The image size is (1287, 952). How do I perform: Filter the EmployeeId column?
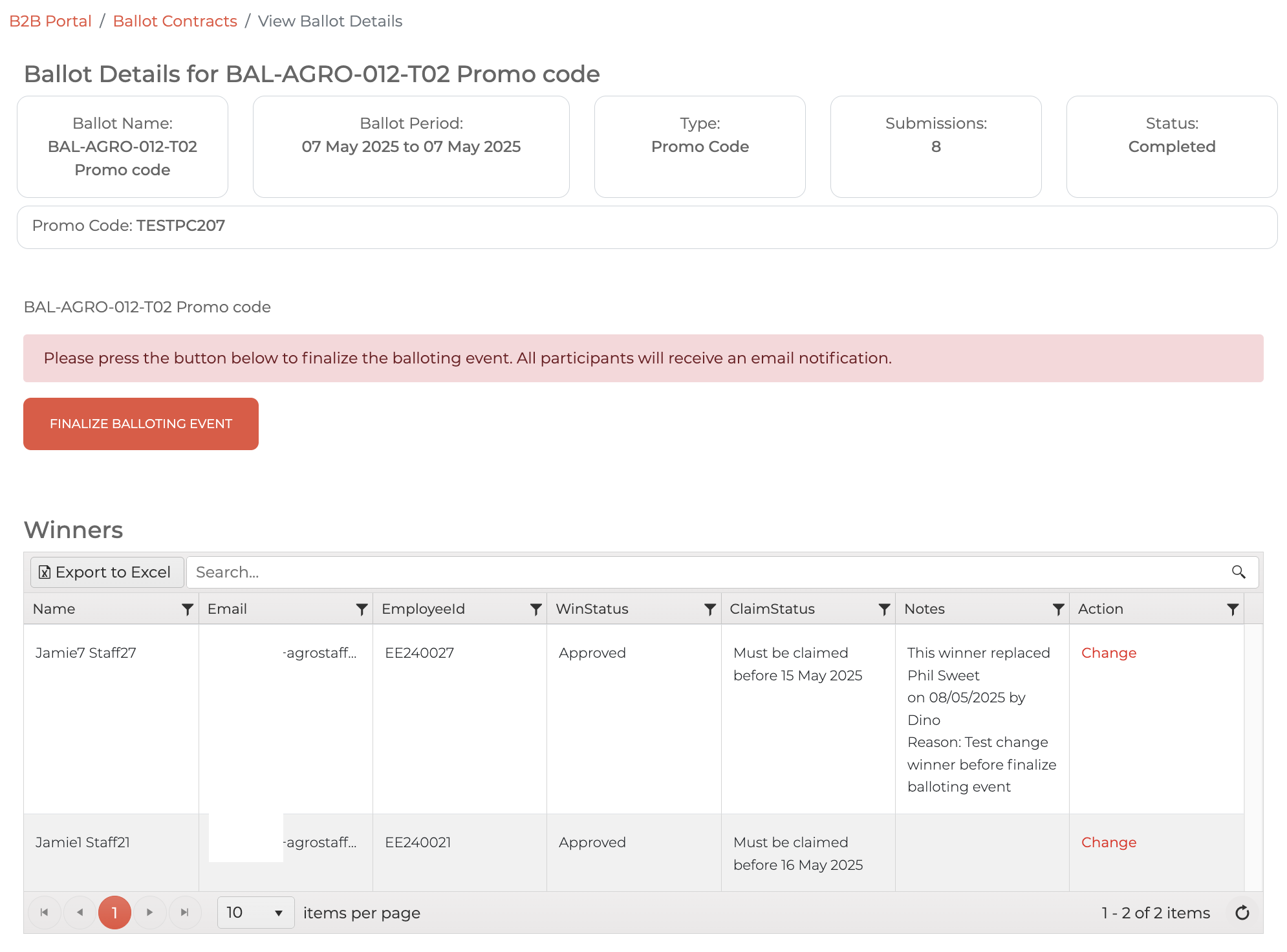pyautogui.click(x=535, y=609)
